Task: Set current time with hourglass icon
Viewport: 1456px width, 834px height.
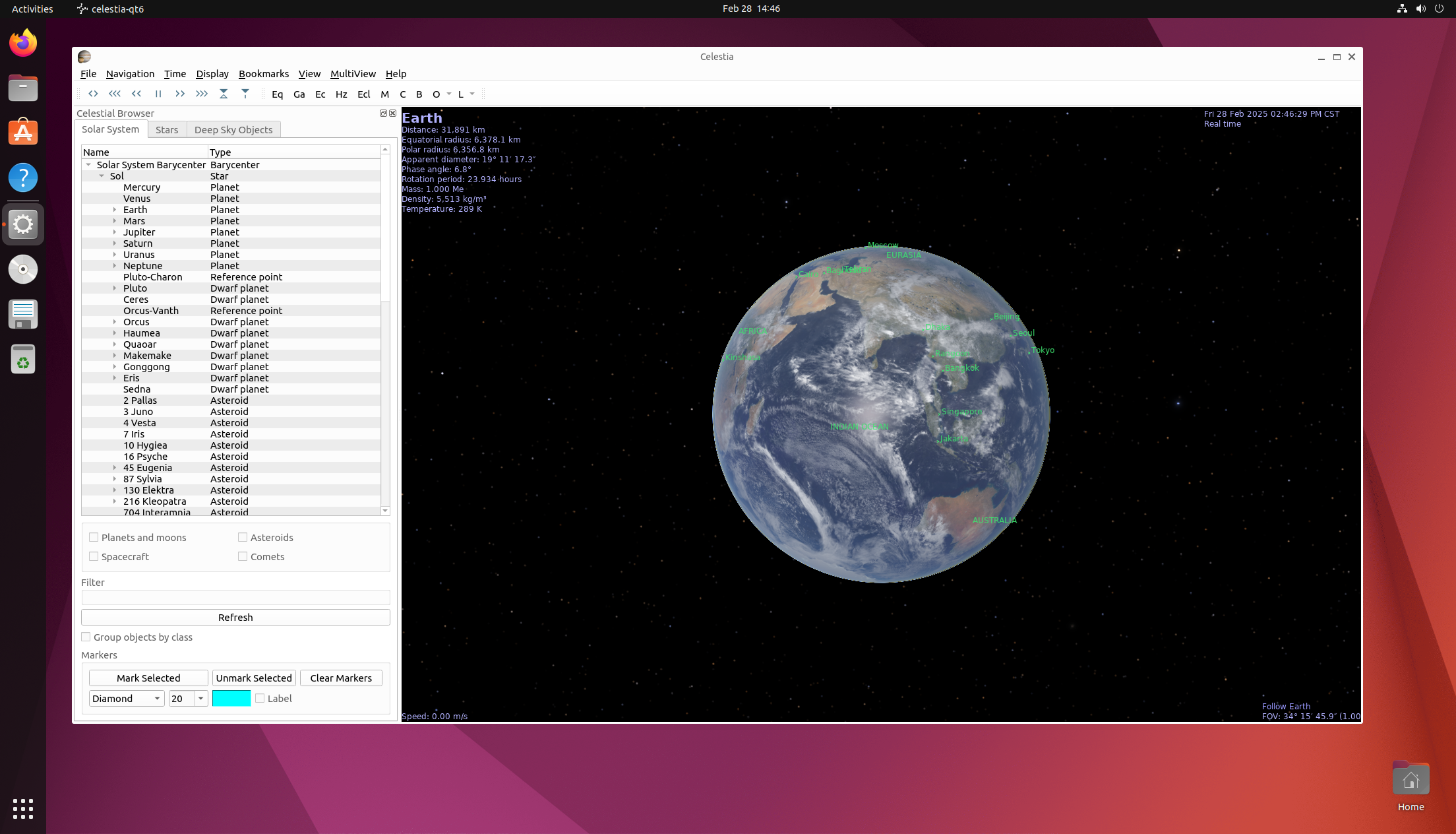Action: coord(224,94)
